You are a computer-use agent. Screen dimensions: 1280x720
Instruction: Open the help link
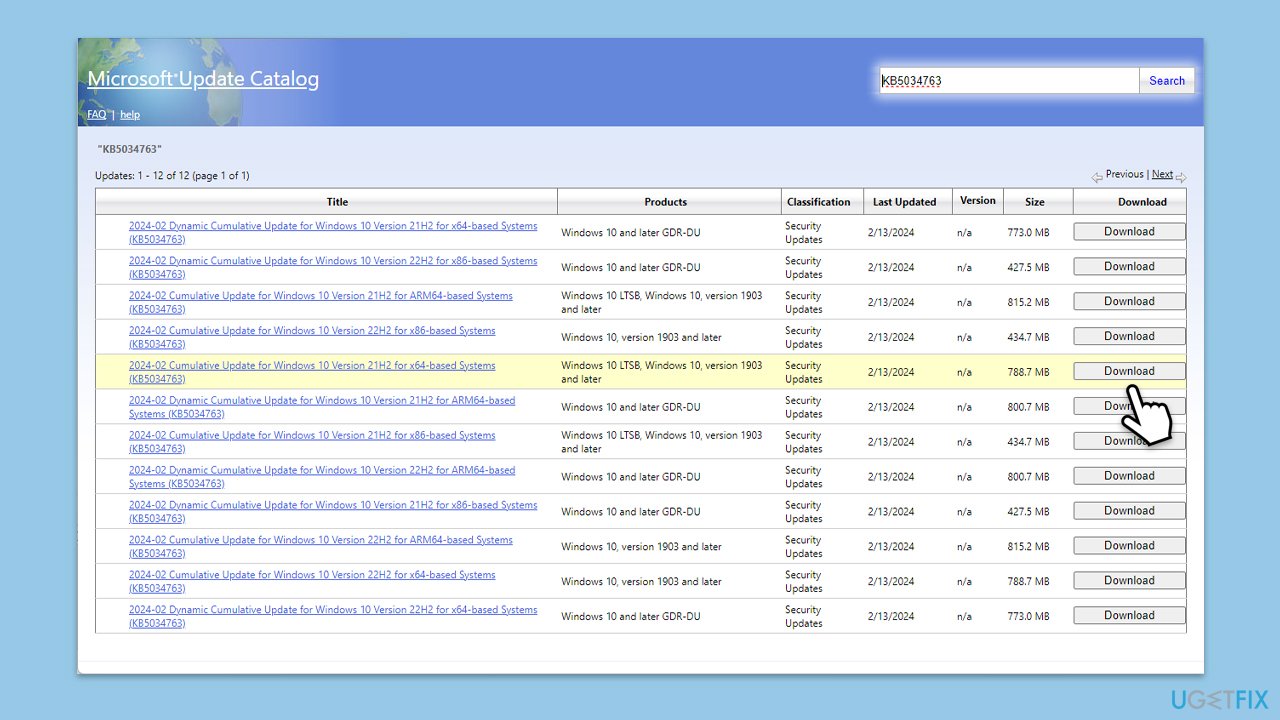(x=130, y=115)
